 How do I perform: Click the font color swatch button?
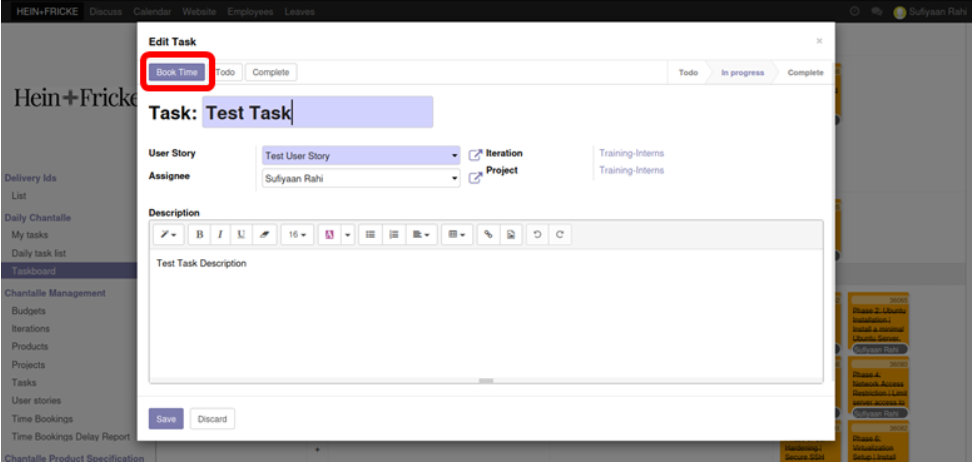tap(328, 234)
